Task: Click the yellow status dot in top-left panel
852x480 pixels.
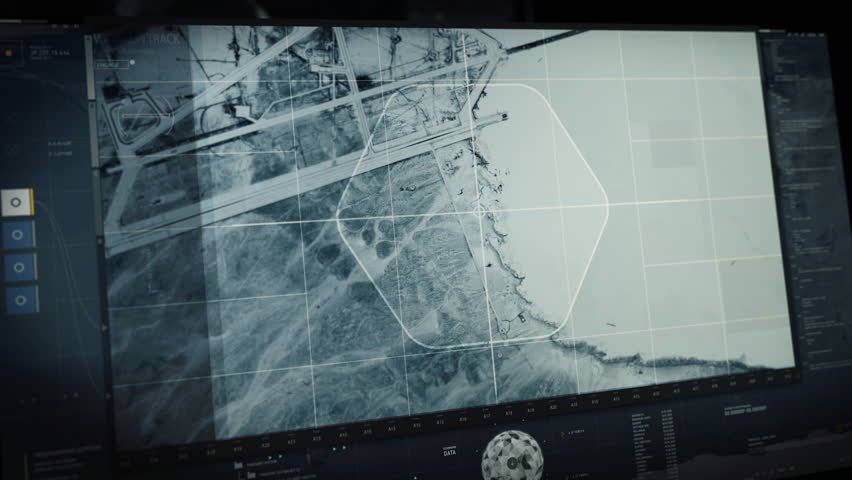Action: [8, 53]
